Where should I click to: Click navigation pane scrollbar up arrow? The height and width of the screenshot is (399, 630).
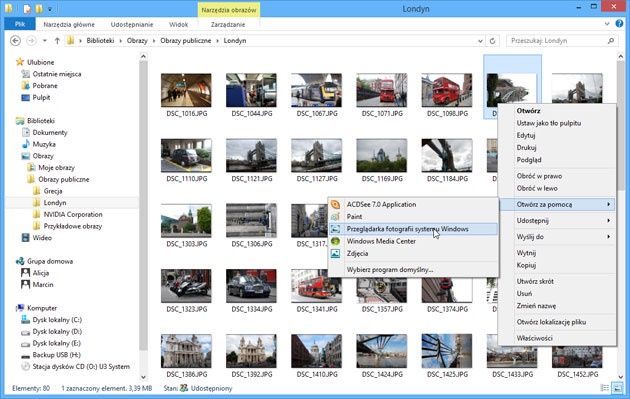click(143, 57)
